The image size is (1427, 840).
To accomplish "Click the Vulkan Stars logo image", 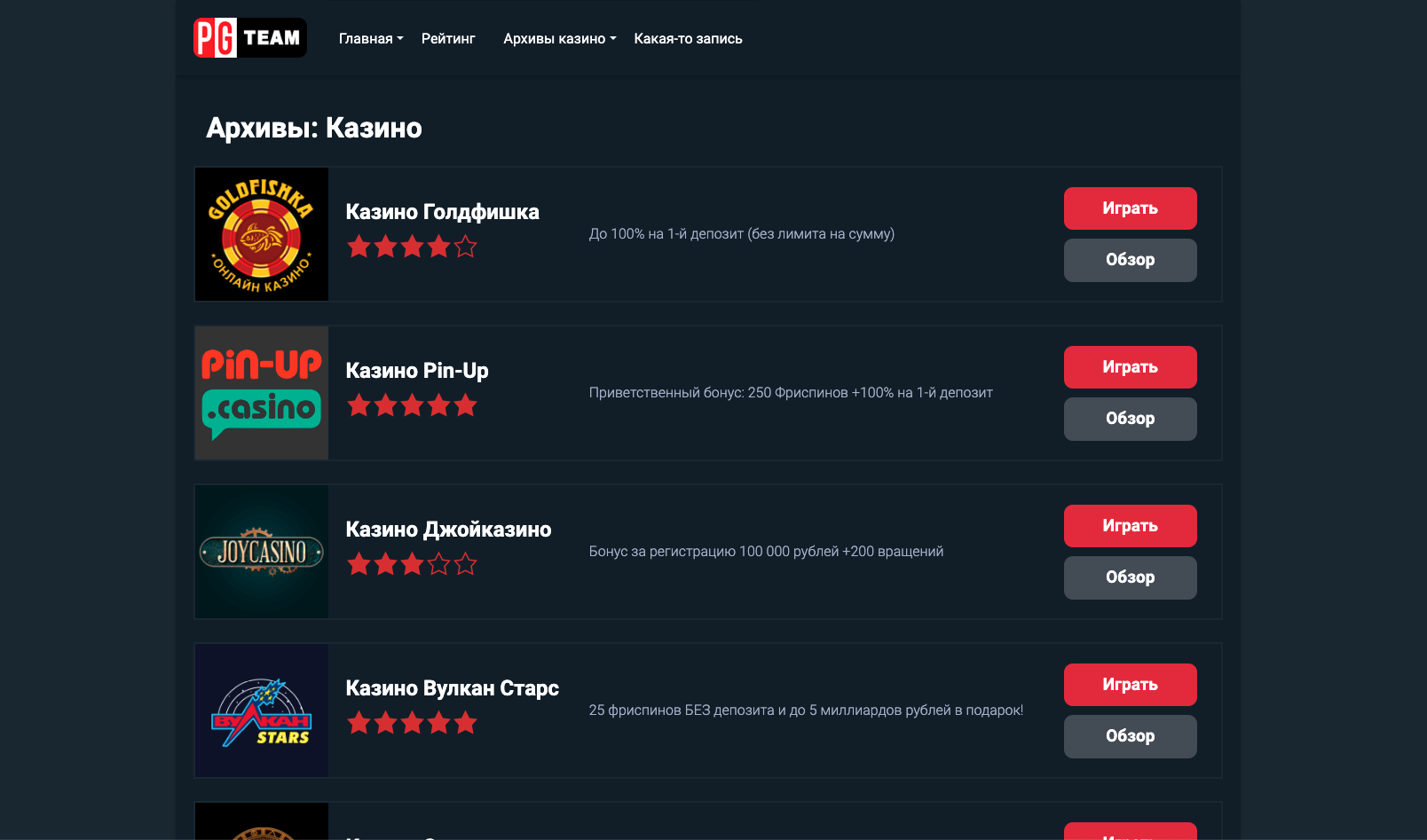I will point(262,710).
